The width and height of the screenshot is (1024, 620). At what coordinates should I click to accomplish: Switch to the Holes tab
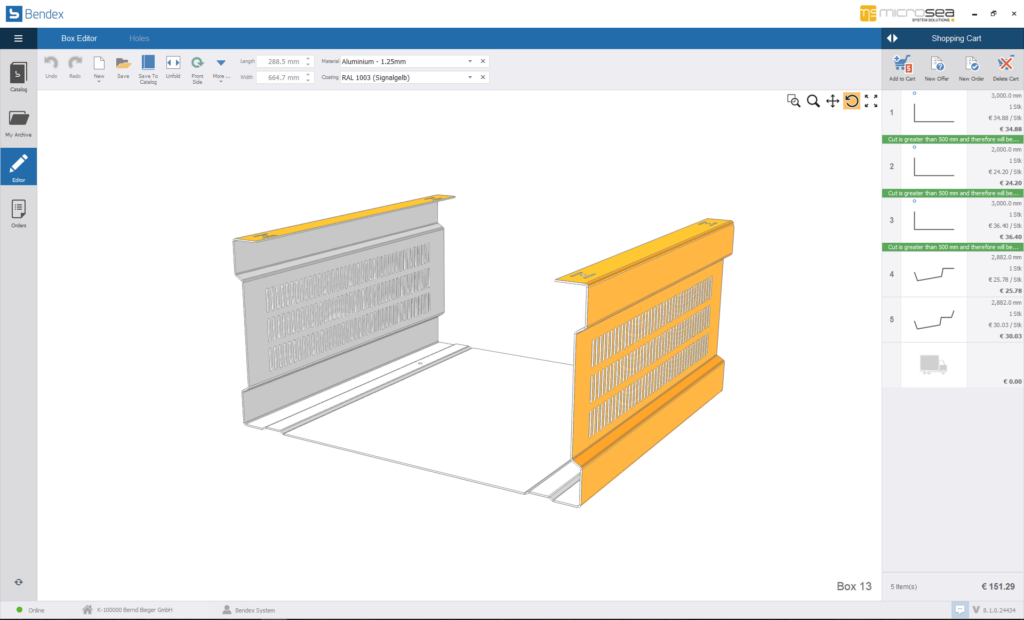click(139, 38)
